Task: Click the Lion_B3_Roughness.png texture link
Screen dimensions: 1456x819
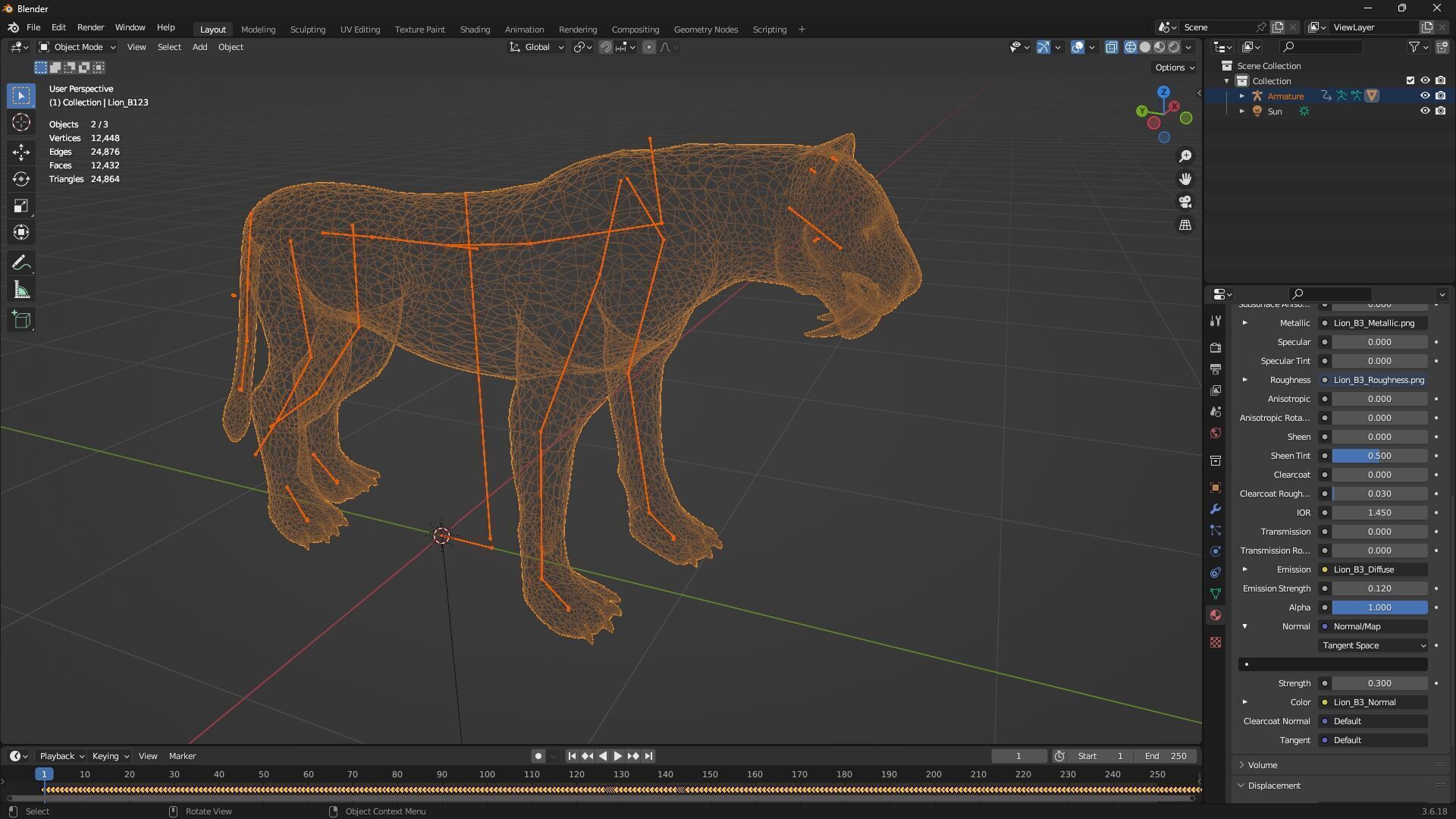Action: (1373, 380)
